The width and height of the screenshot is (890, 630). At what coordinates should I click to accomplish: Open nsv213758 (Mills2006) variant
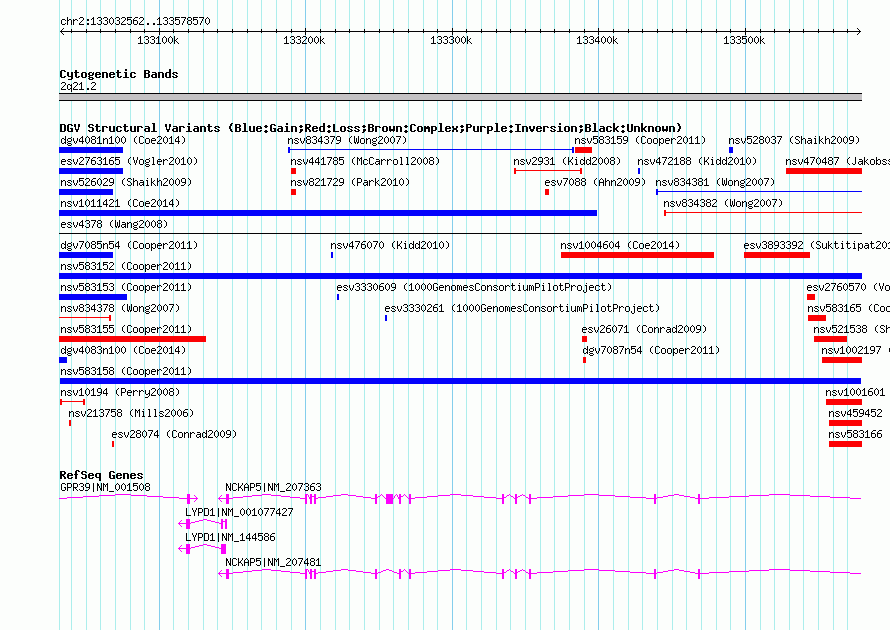(x=131, y=413)
